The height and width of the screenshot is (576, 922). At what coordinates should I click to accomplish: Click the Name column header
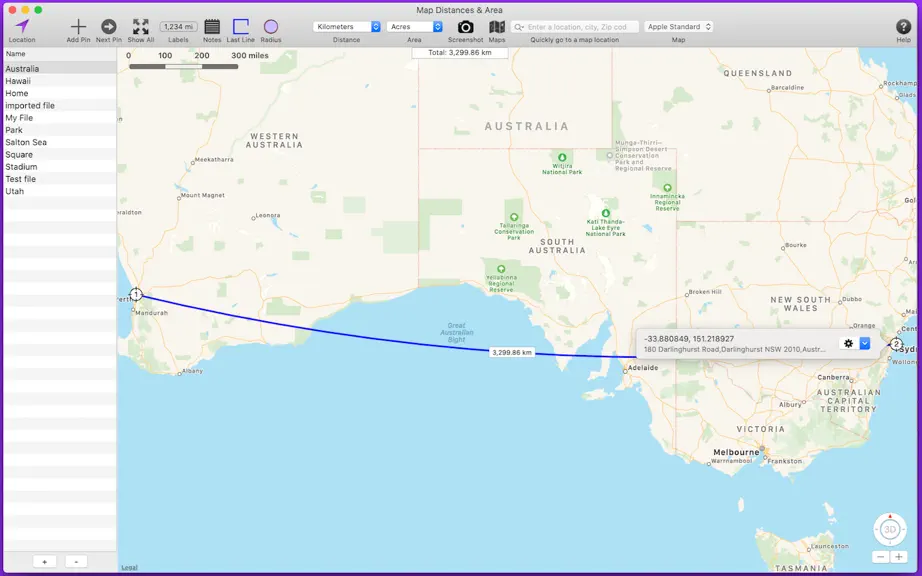60,53
